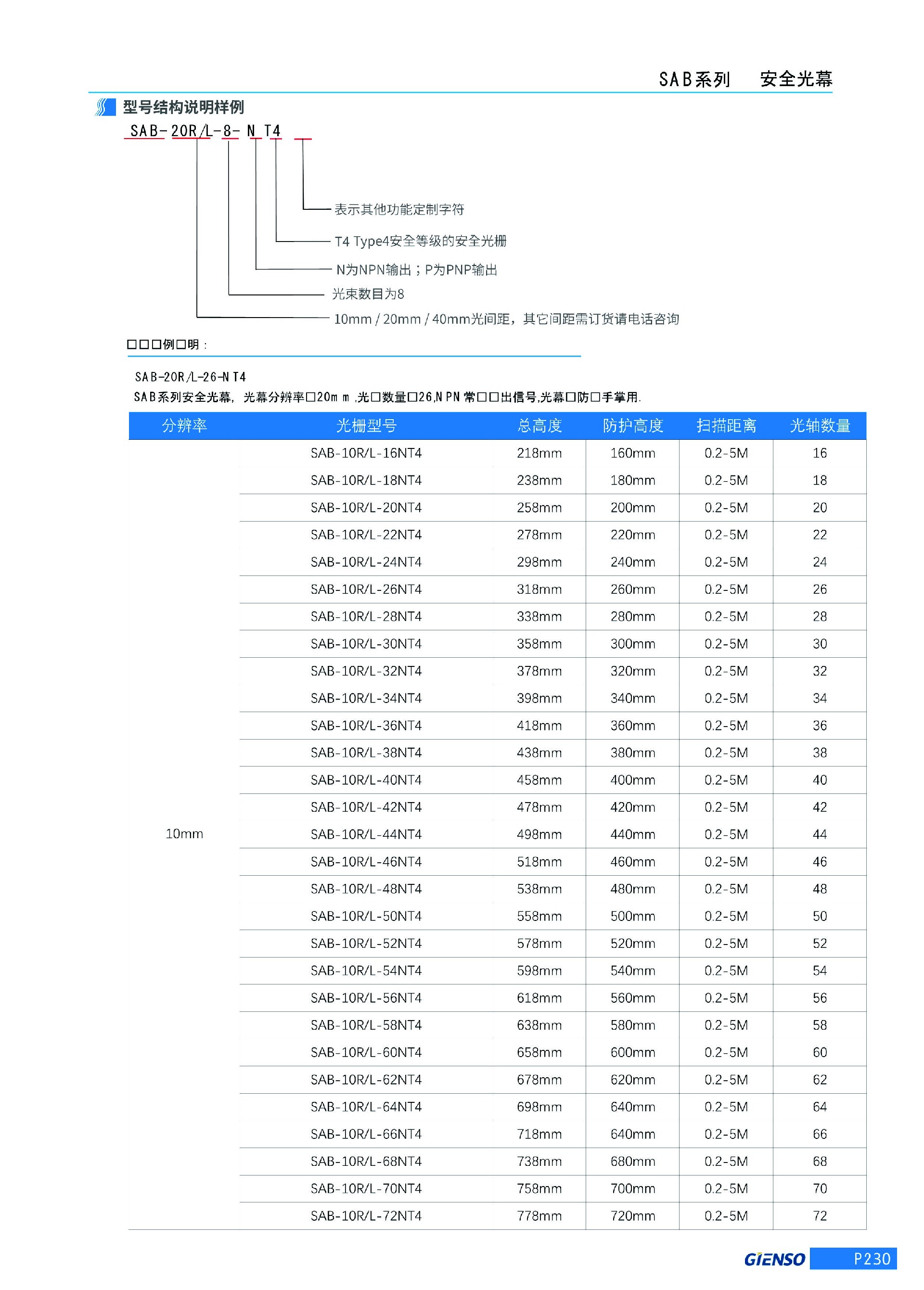Click the 分辨率 column header
924x1290 pixels.
coord(184,425)
